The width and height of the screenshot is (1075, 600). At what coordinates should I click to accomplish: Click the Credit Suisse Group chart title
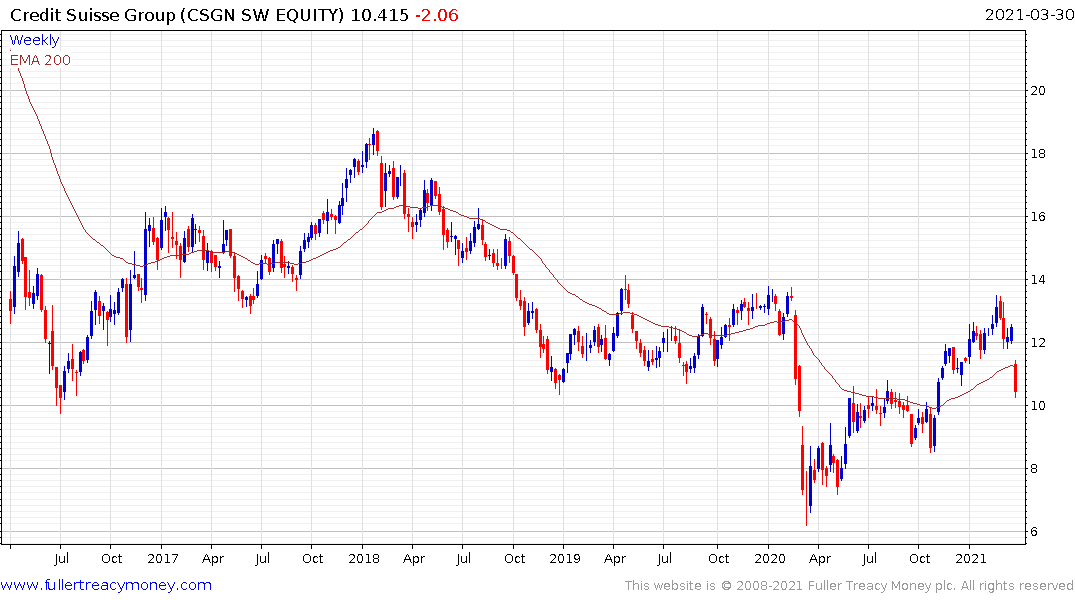[x=176, y=15]
